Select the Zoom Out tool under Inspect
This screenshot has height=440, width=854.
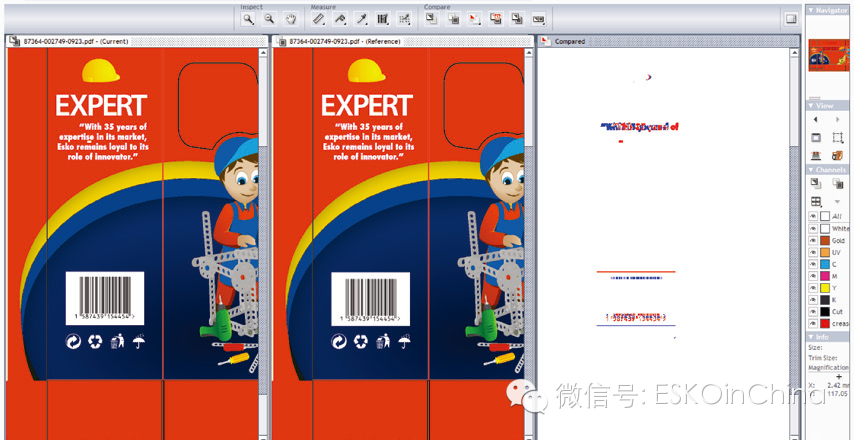click(x=269, y=19)
